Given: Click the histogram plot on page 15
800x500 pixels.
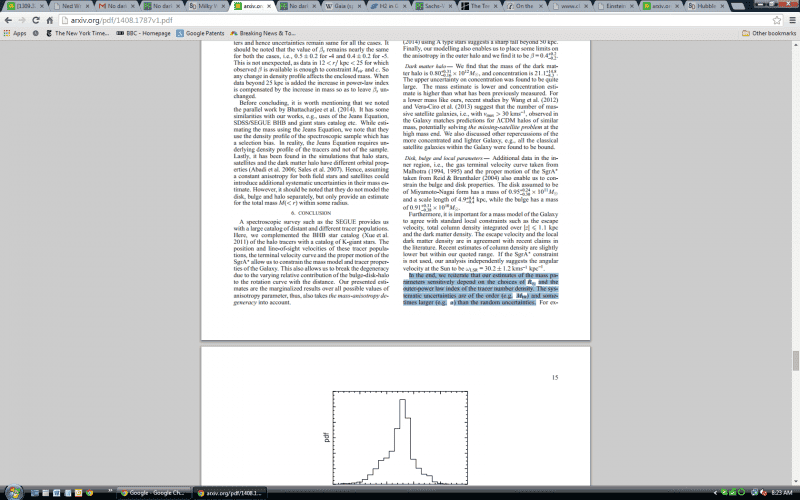Looking at the screenshot, I should coord(400,438).
